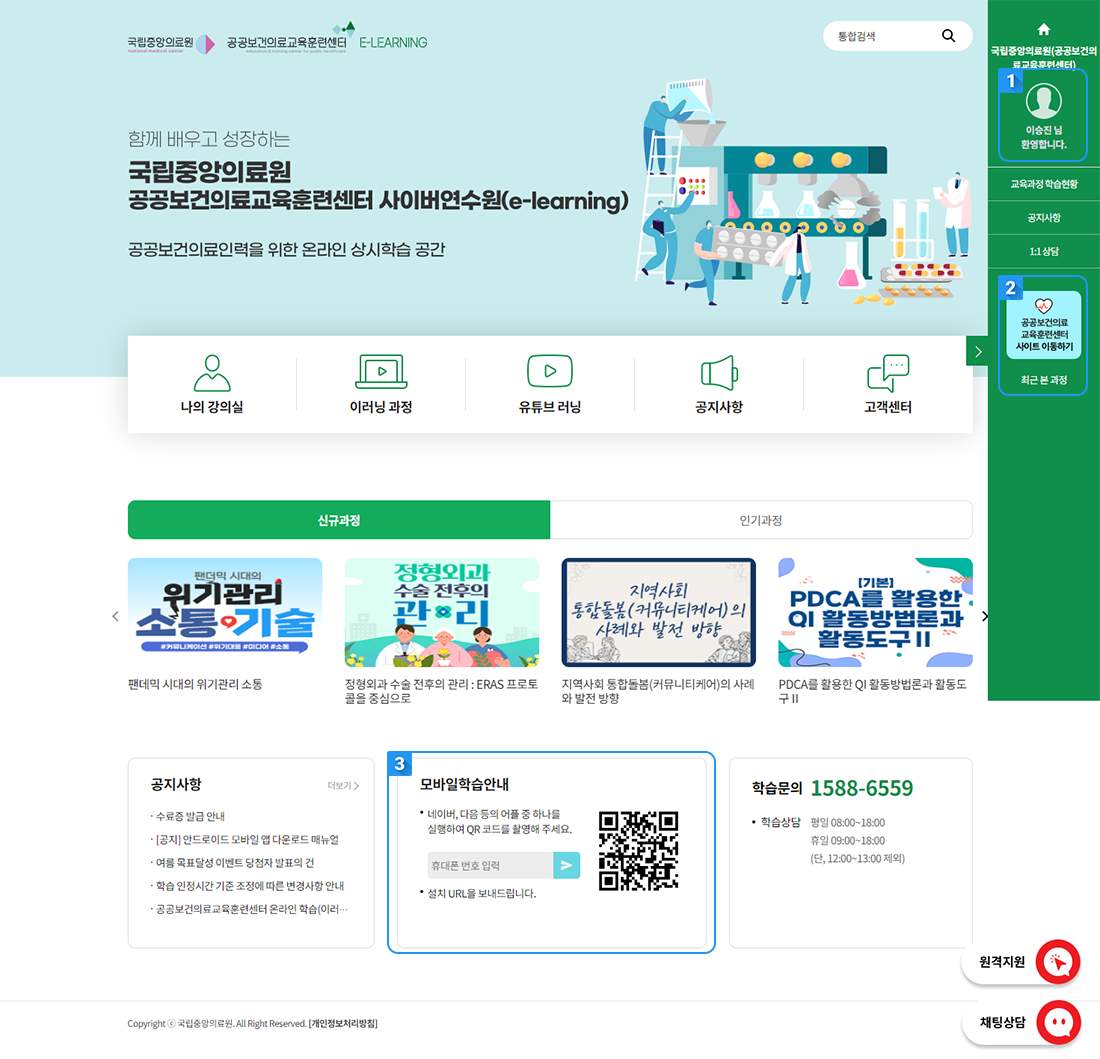
Task: Open 유튜브 러닝 play icon
Action: (x=549, y=372)
